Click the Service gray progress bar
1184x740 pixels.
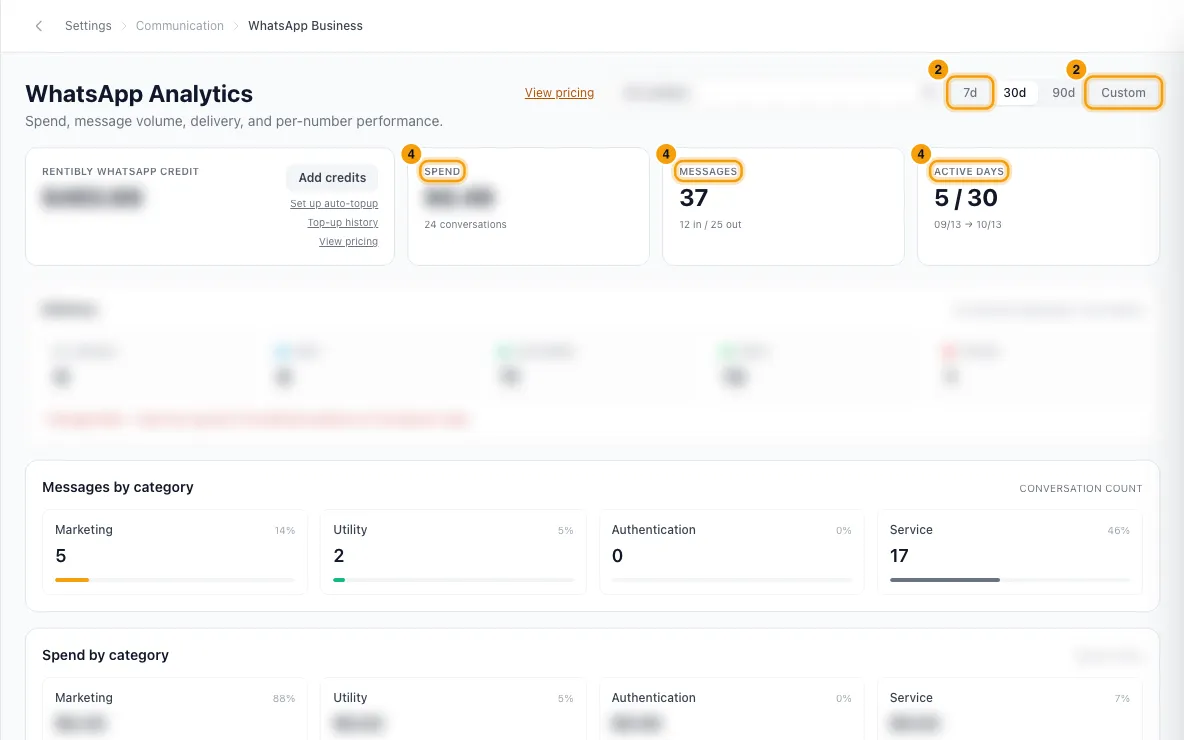(x=945, y=580)
